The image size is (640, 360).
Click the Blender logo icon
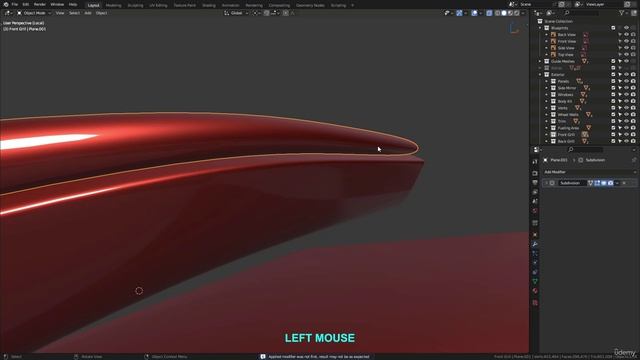5,4
